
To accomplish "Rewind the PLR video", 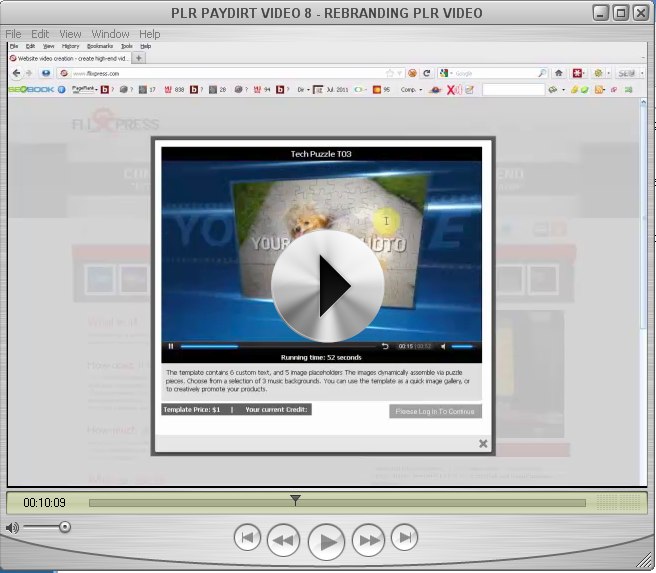I will pos(283,540).
